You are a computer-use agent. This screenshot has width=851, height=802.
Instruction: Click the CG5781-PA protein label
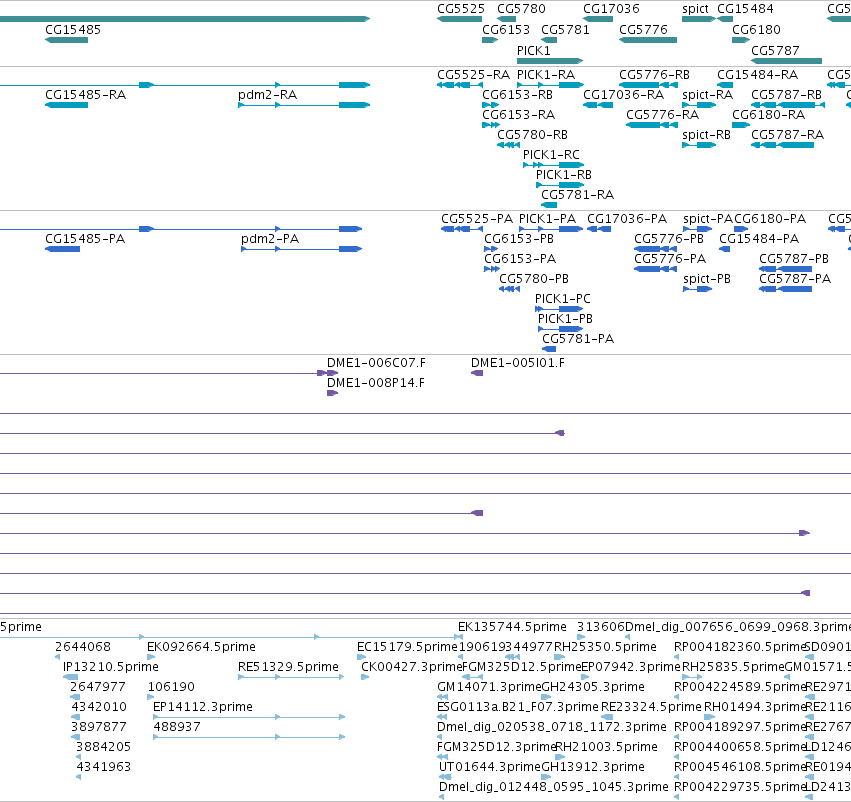(578, 339)
